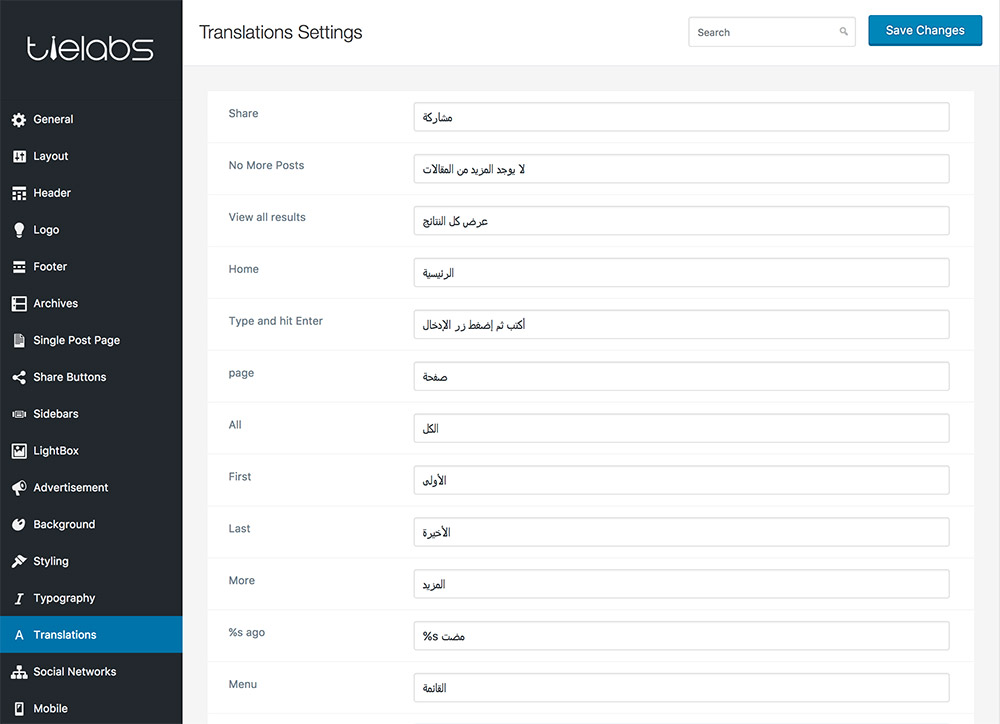Open Share Buttons settings

(91, 378)
